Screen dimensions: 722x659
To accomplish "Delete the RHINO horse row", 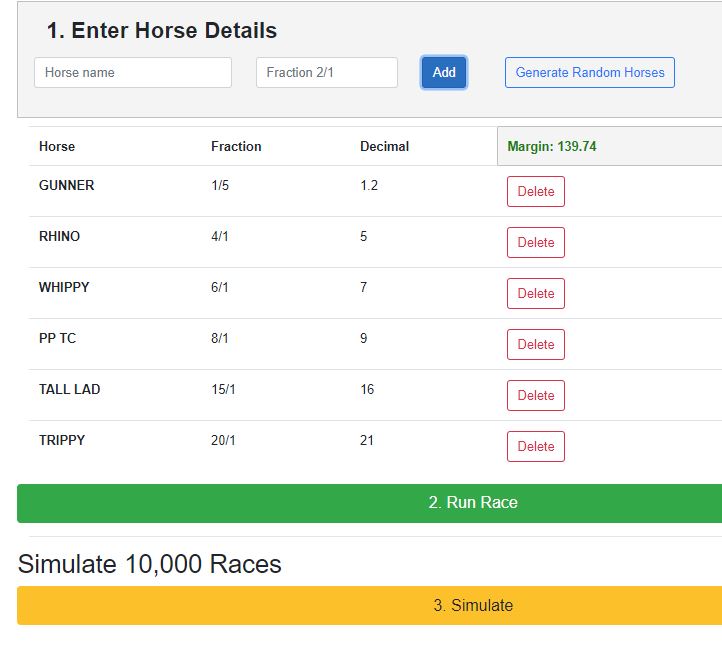I will [536, 242].
